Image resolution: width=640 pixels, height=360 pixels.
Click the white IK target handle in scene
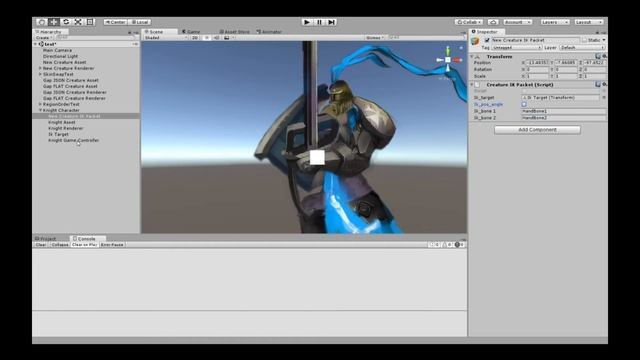tap(317, 157)
